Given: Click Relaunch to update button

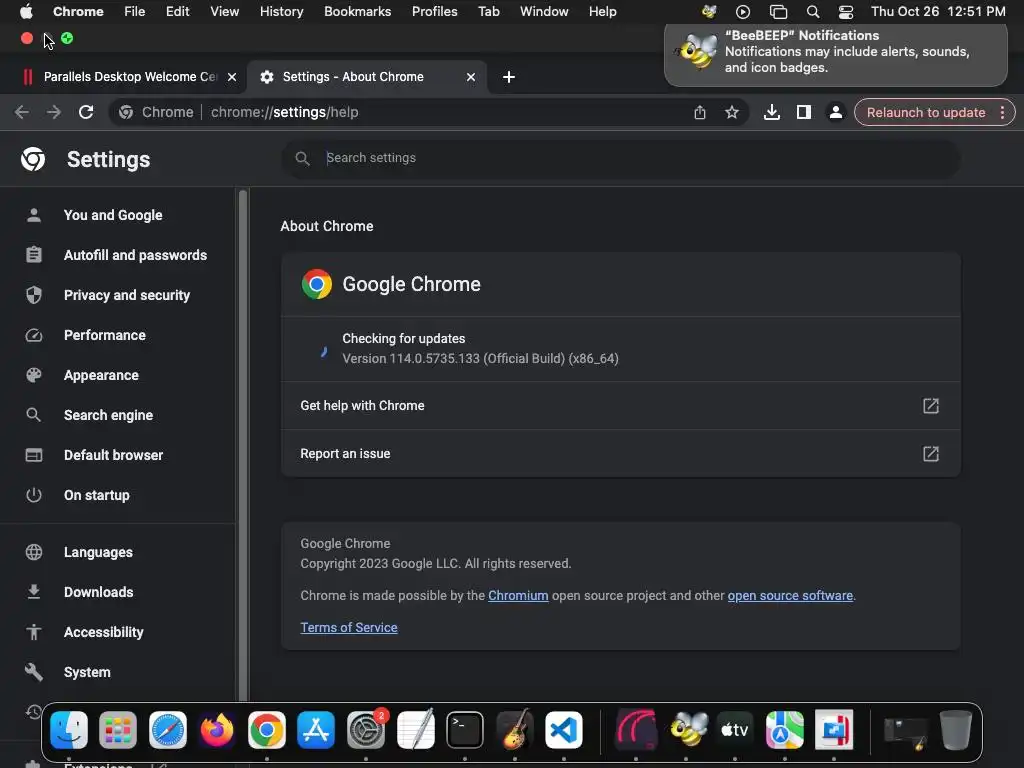Looking at the screenshot, I should (925, 112).
